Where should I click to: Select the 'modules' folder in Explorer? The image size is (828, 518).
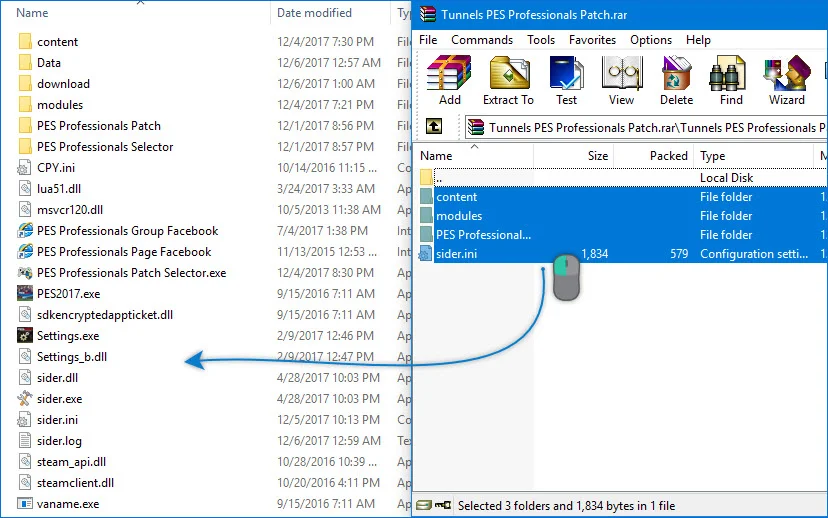point(60,105)
